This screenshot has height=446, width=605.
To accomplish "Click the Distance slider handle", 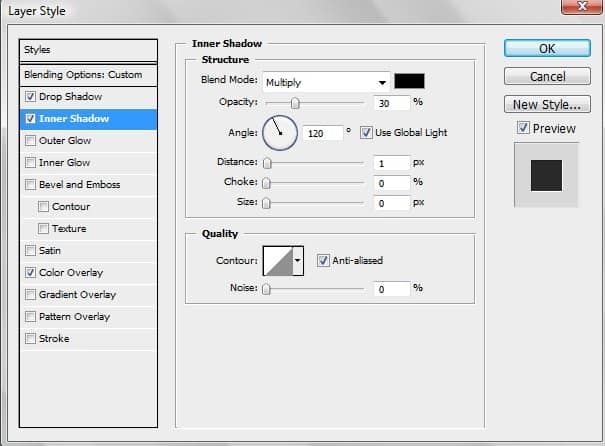I will click(267, 163).
